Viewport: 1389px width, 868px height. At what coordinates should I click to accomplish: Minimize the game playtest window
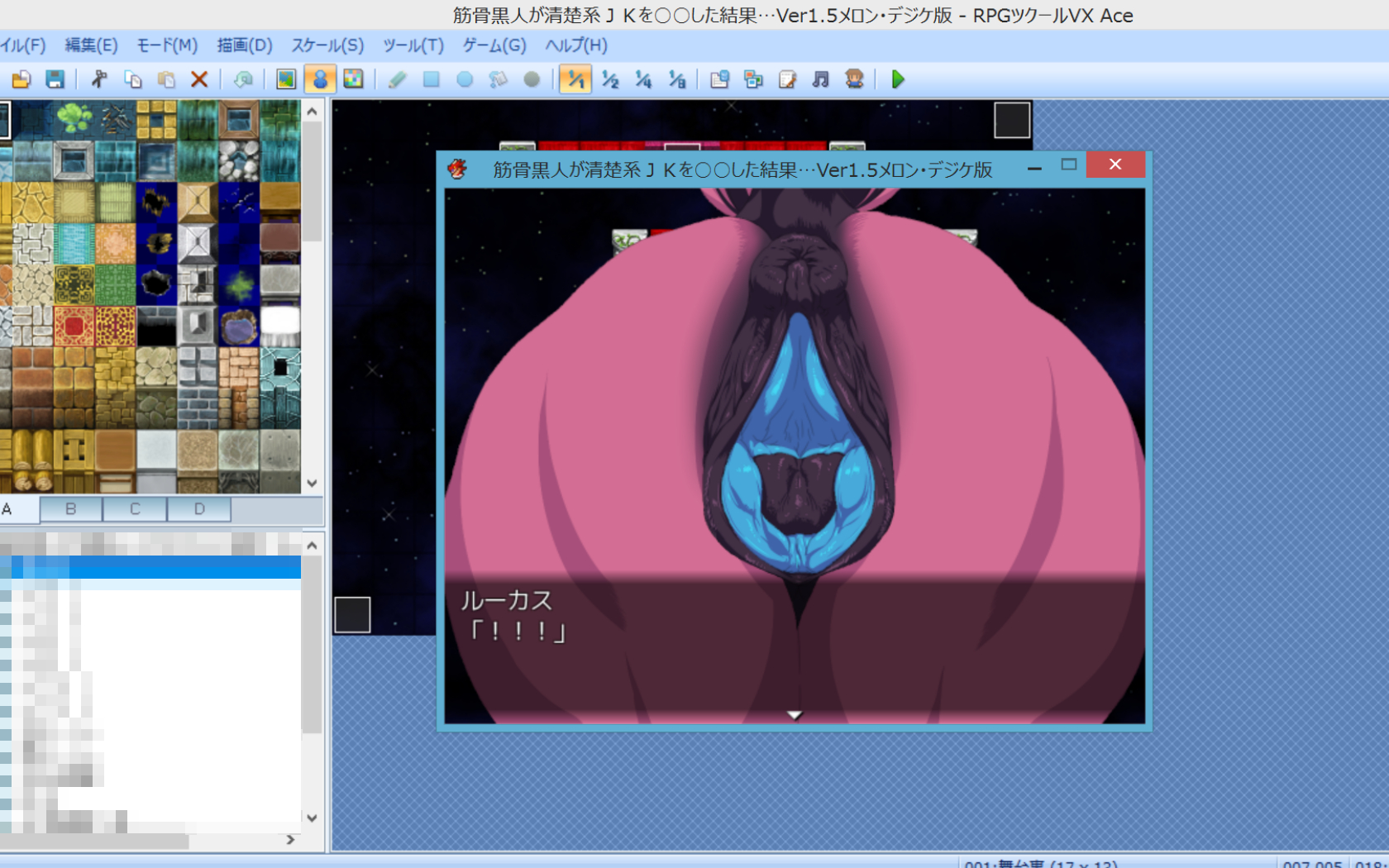point(1034,168)
